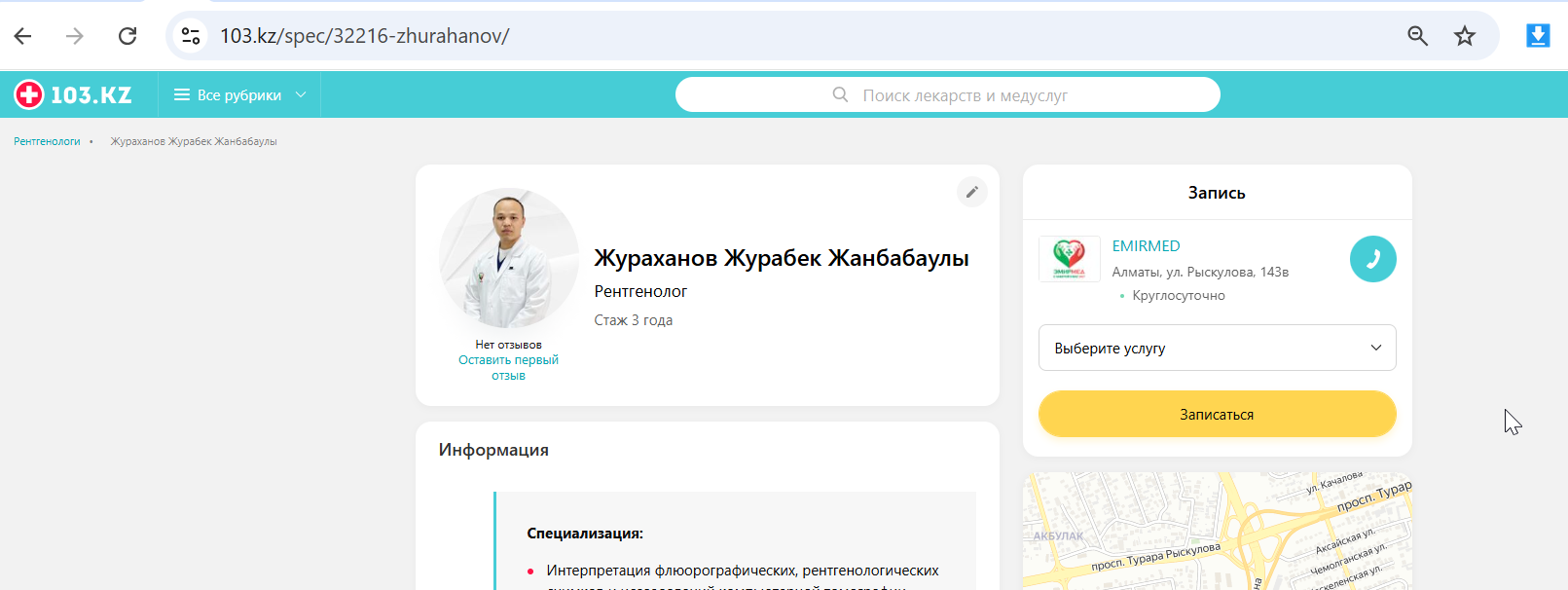Open Рентгенологи breadcrumb link
The height and width of the screenshot is (590, 1568).
[x=47, y=141]
